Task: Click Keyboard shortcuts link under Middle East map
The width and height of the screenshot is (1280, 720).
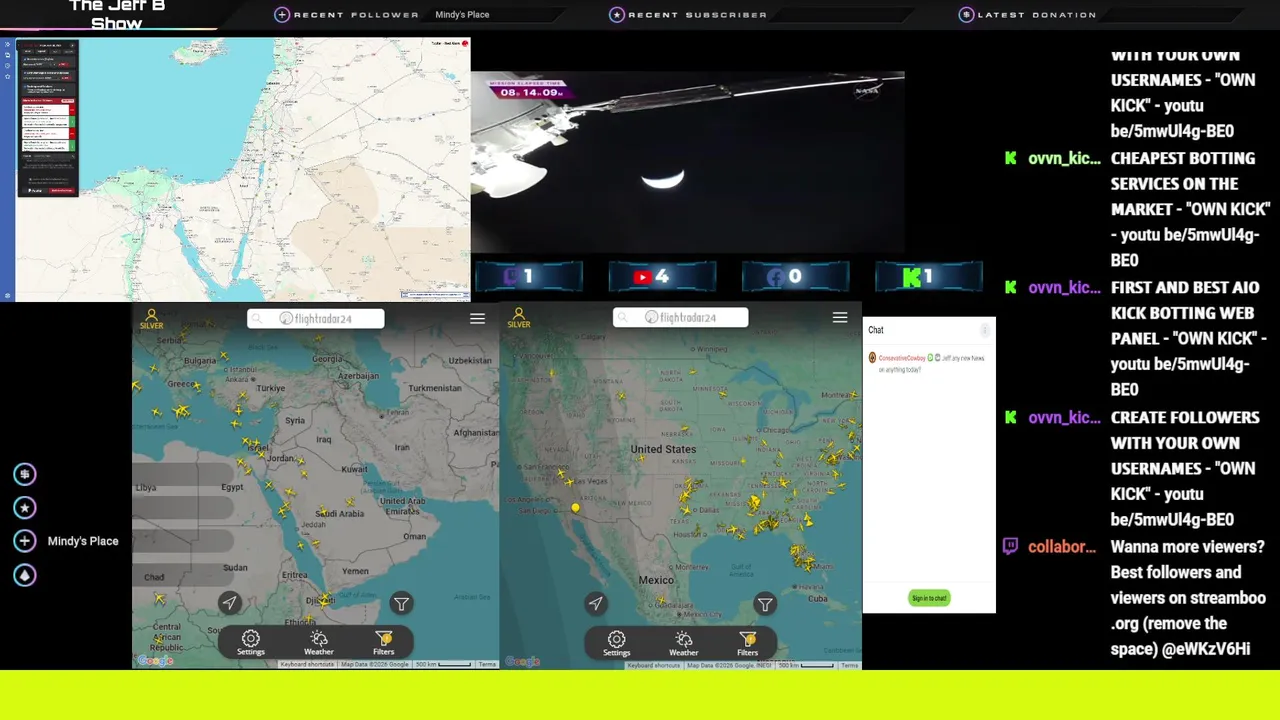Action: (306, 665)
